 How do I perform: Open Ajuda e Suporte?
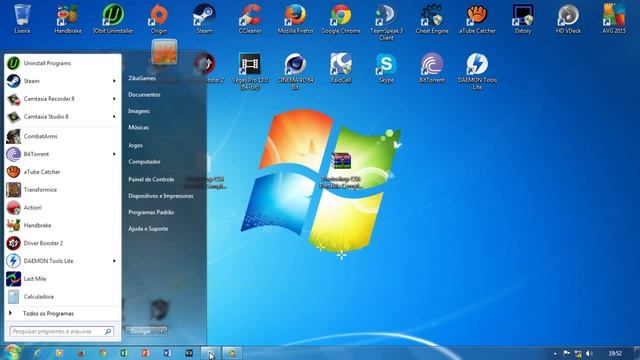pos(148,229)
